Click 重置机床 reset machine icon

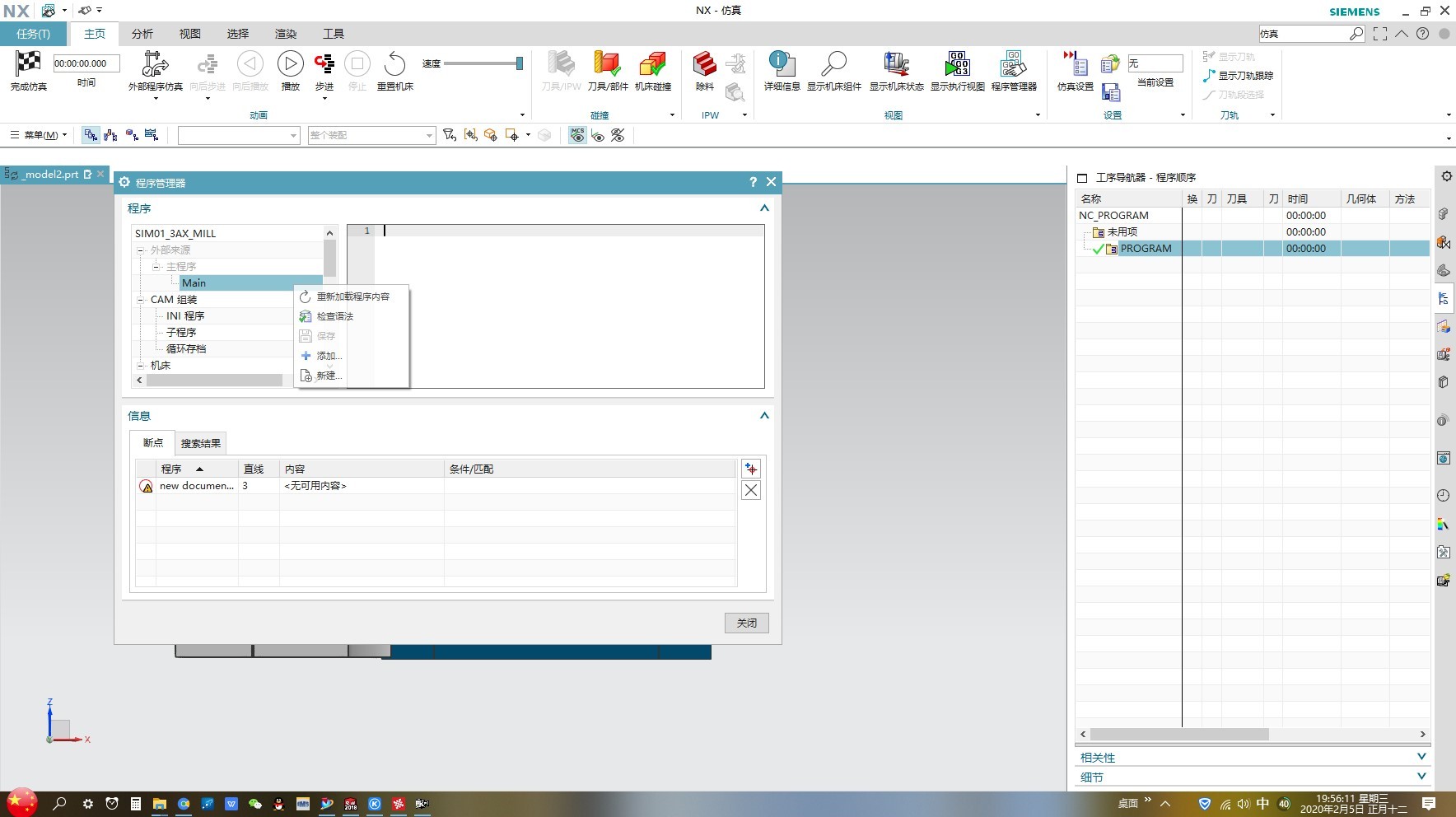tap(395, 63)
